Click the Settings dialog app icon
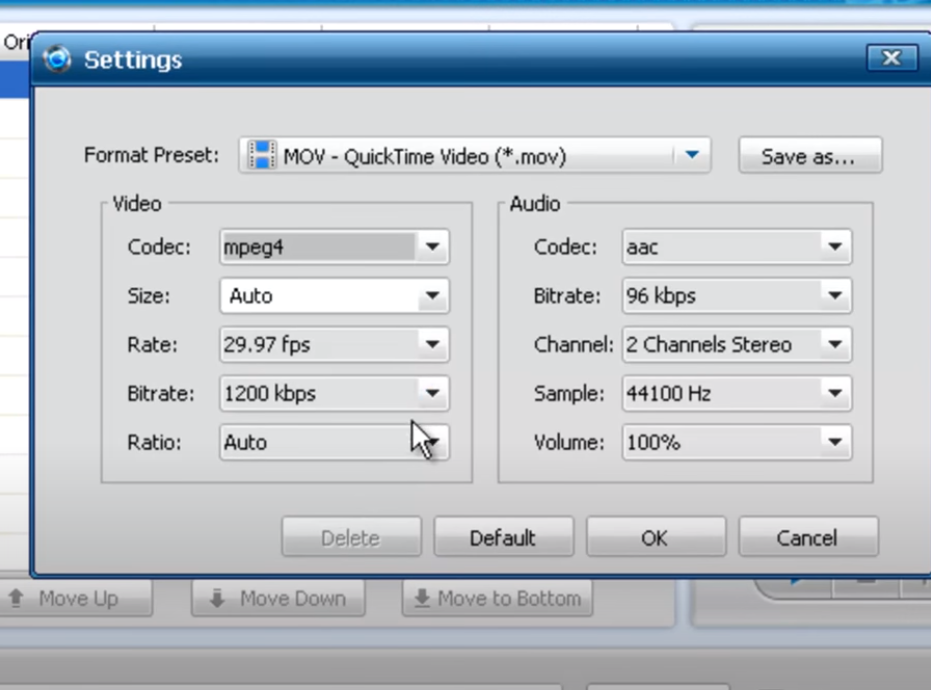 click(x=58, y=59)
